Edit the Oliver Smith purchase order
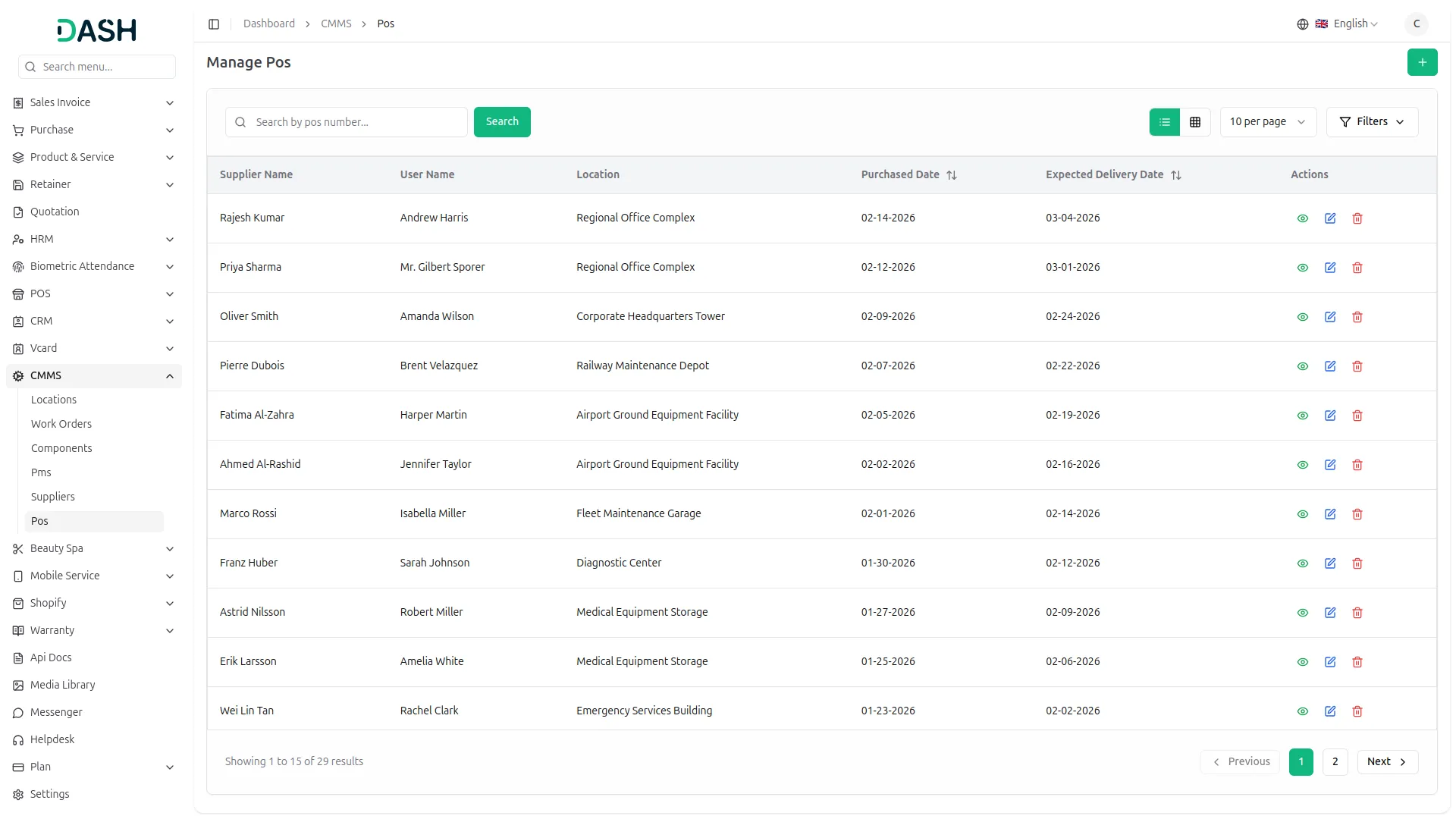 1330,317
